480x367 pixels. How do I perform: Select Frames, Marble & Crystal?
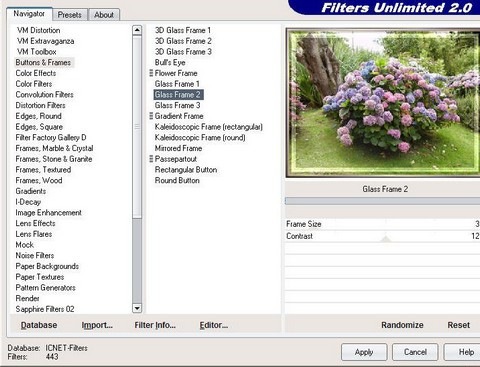pyautogui.click(x=54, y=148)
